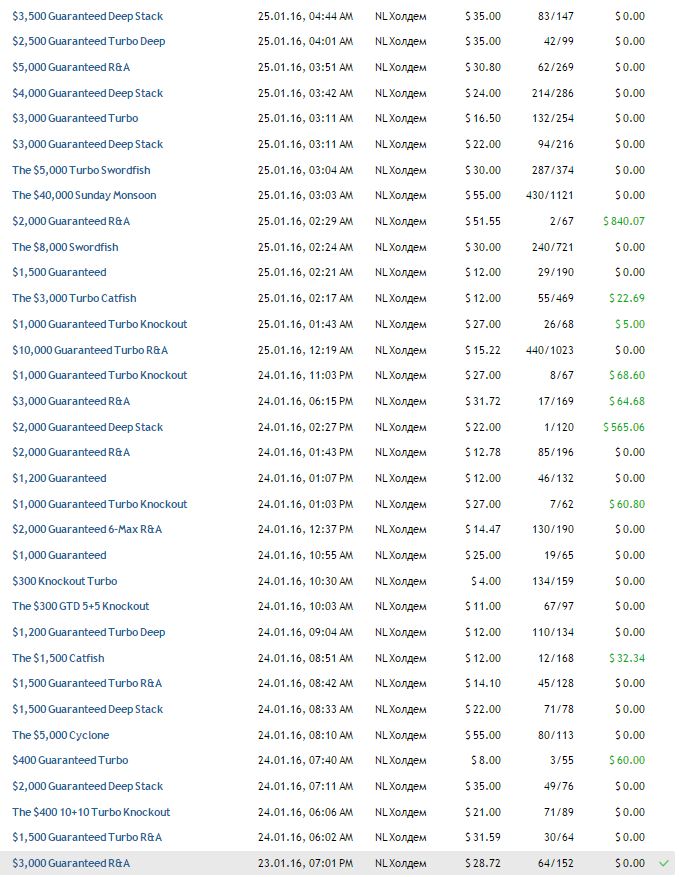Click the $840.07 winnings amount
This screenshot has width=681, height=877.
point(624,221)
